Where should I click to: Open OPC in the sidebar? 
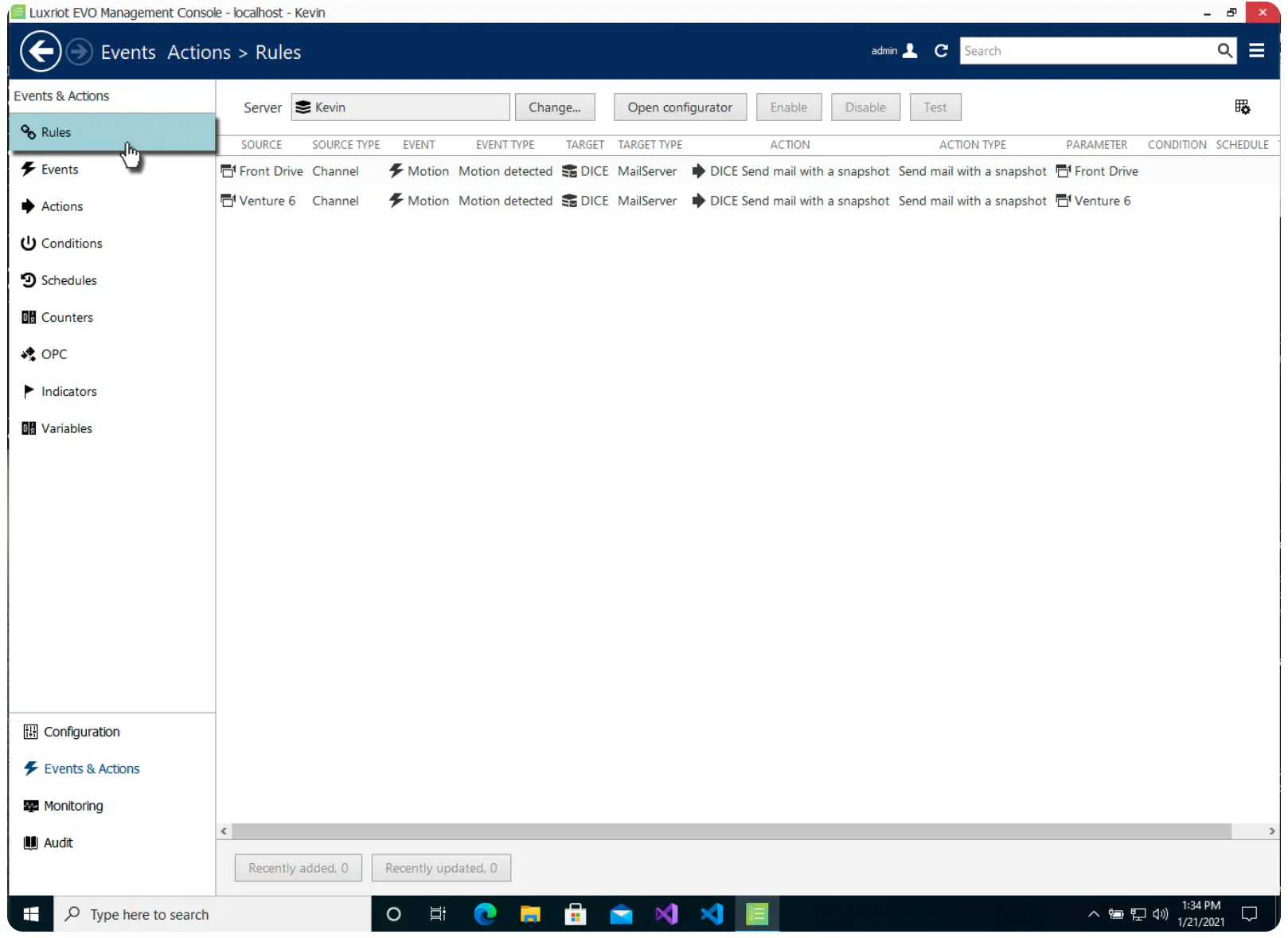pos(112,354)
